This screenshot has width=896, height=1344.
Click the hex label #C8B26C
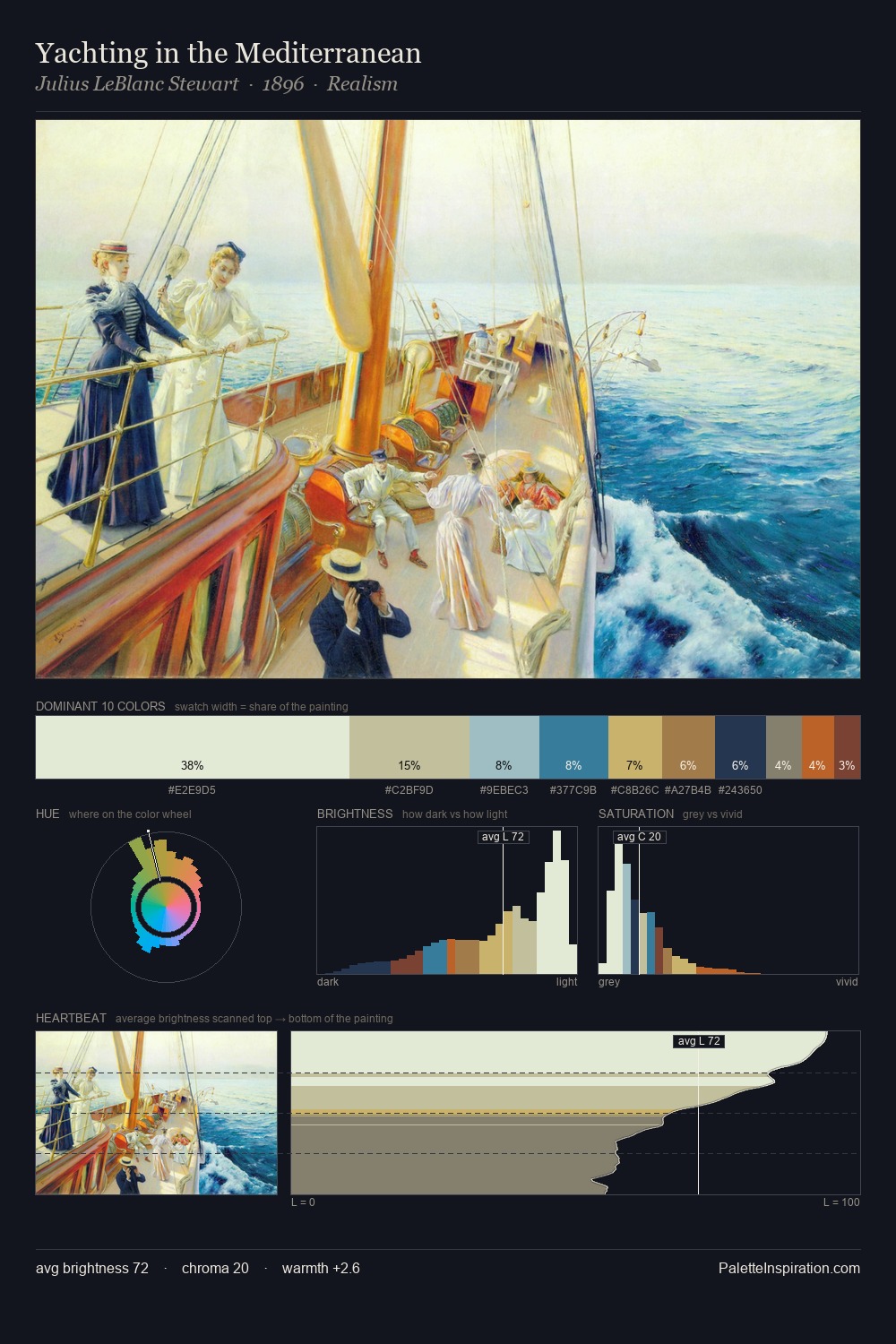tap(634, 790)
